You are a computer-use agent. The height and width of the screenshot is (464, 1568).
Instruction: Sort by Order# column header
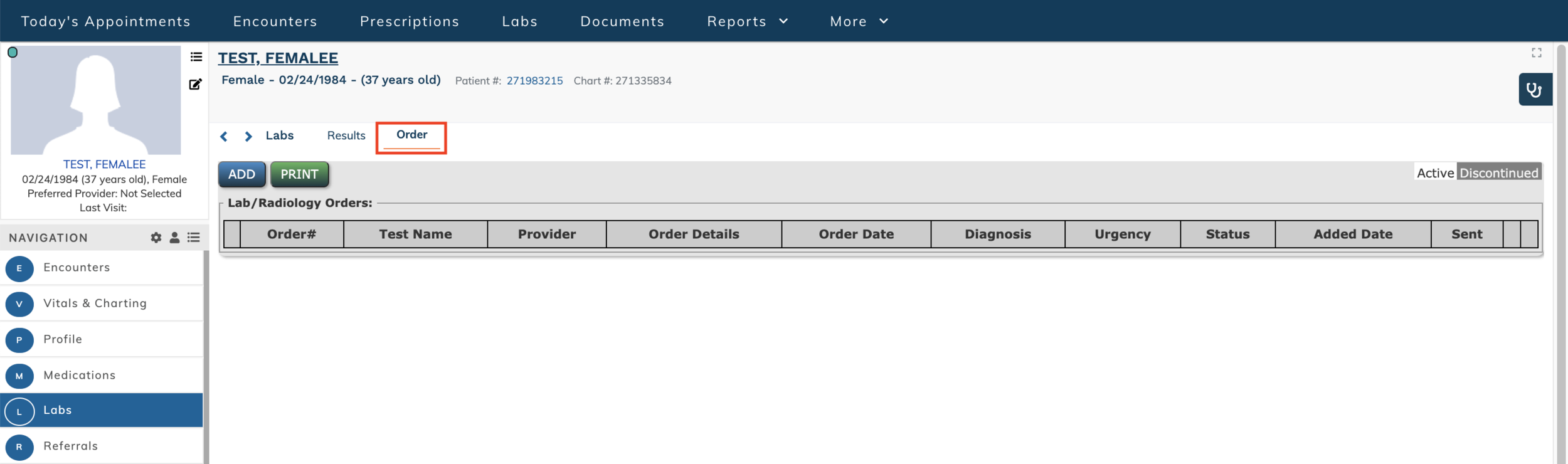(292, 234)
